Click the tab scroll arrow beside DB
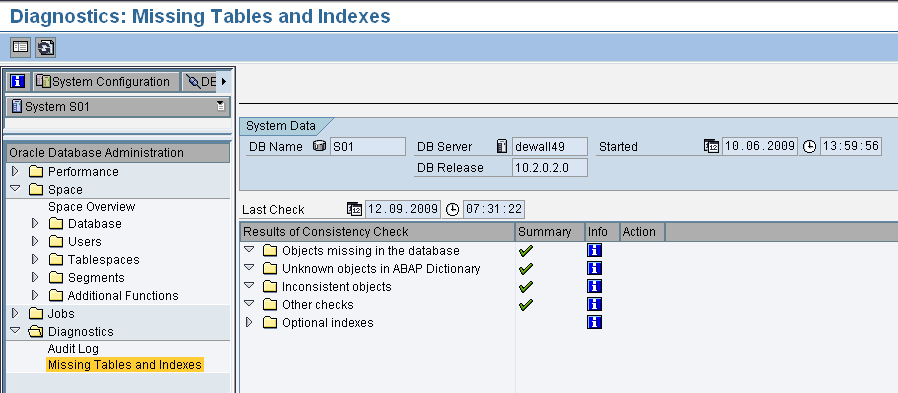Viewport: 898px width, 393px height. click(x=224, y=82)
